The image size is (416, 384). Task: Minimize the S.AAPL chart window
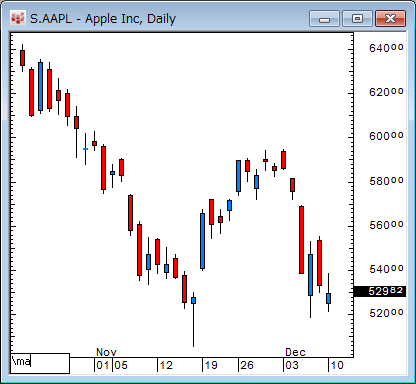[x=324, y=19]
